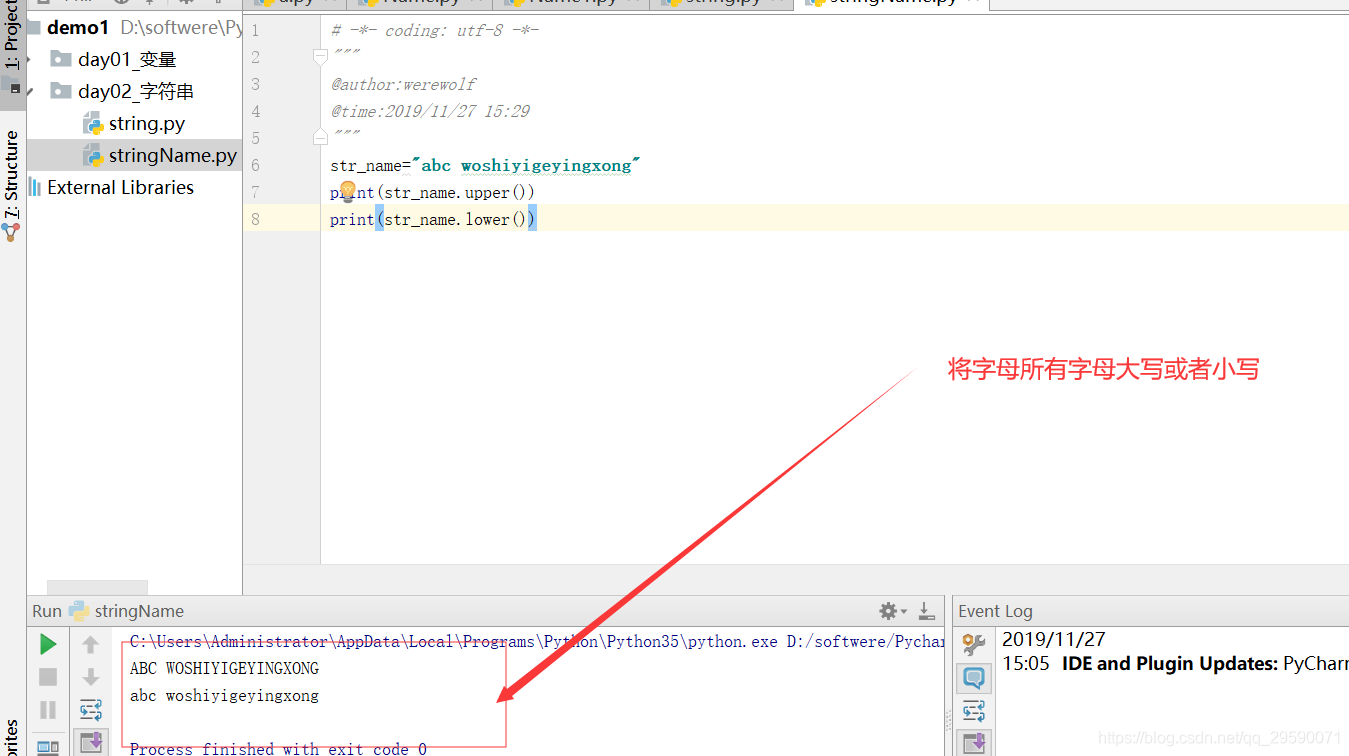Click the @author:werewolf line
Viewport: 1349px width, 756px height.
[x=404, y=84]
